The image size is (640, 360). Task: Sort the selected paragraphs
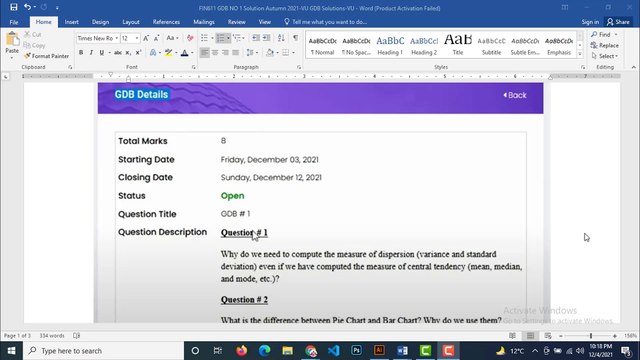281,38
